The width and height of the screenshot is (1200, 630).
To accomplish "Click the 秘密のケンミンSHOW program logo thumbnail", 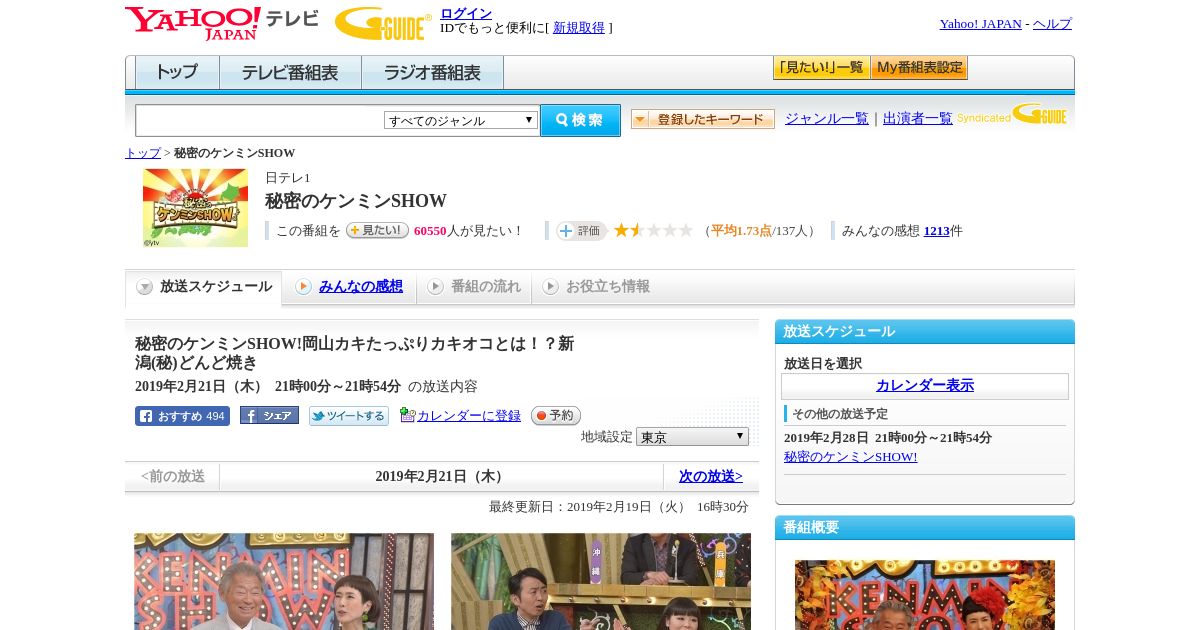I will pos(195,207).
